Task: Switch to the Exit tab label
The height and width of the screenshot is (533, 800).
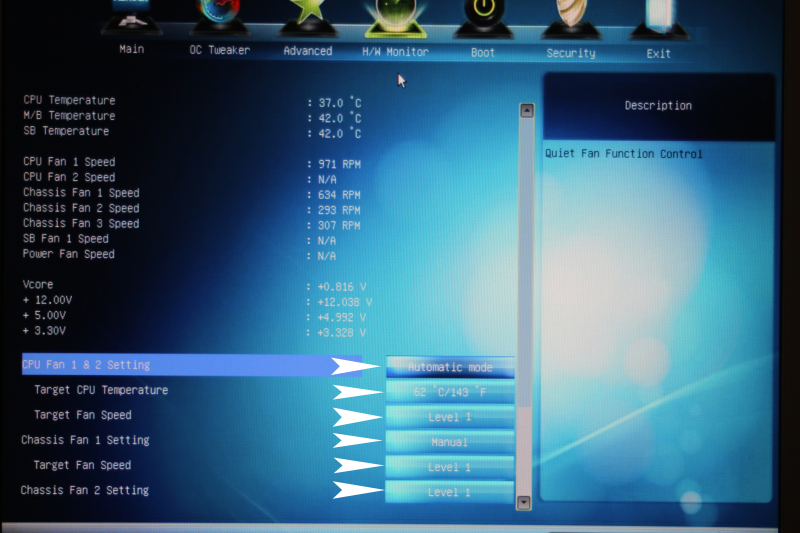Action: 659,54
